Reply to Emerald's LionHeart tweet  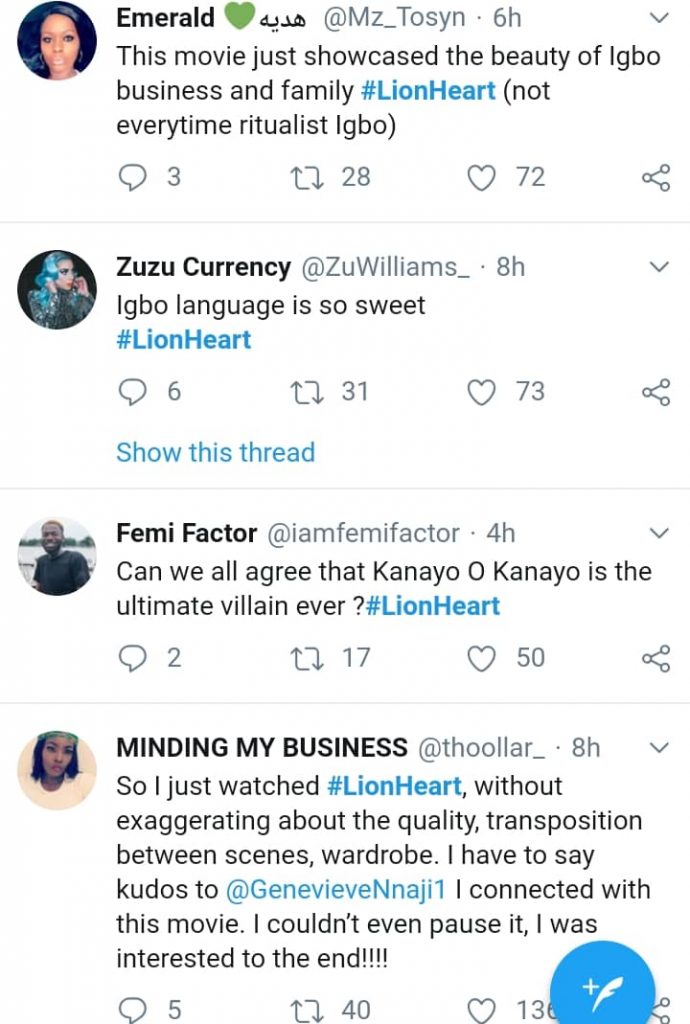(x=132, y=178)
